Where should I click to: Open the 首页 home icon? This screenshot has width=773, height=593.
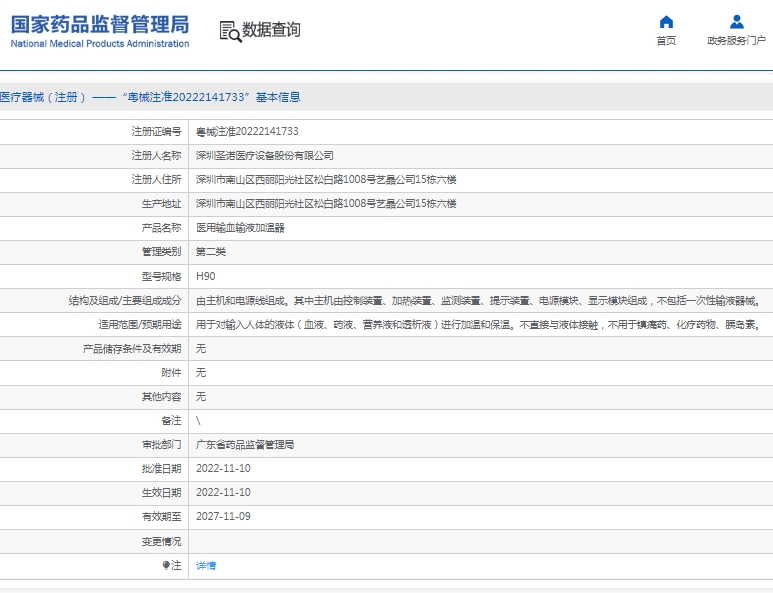click(x=666, y=22)
